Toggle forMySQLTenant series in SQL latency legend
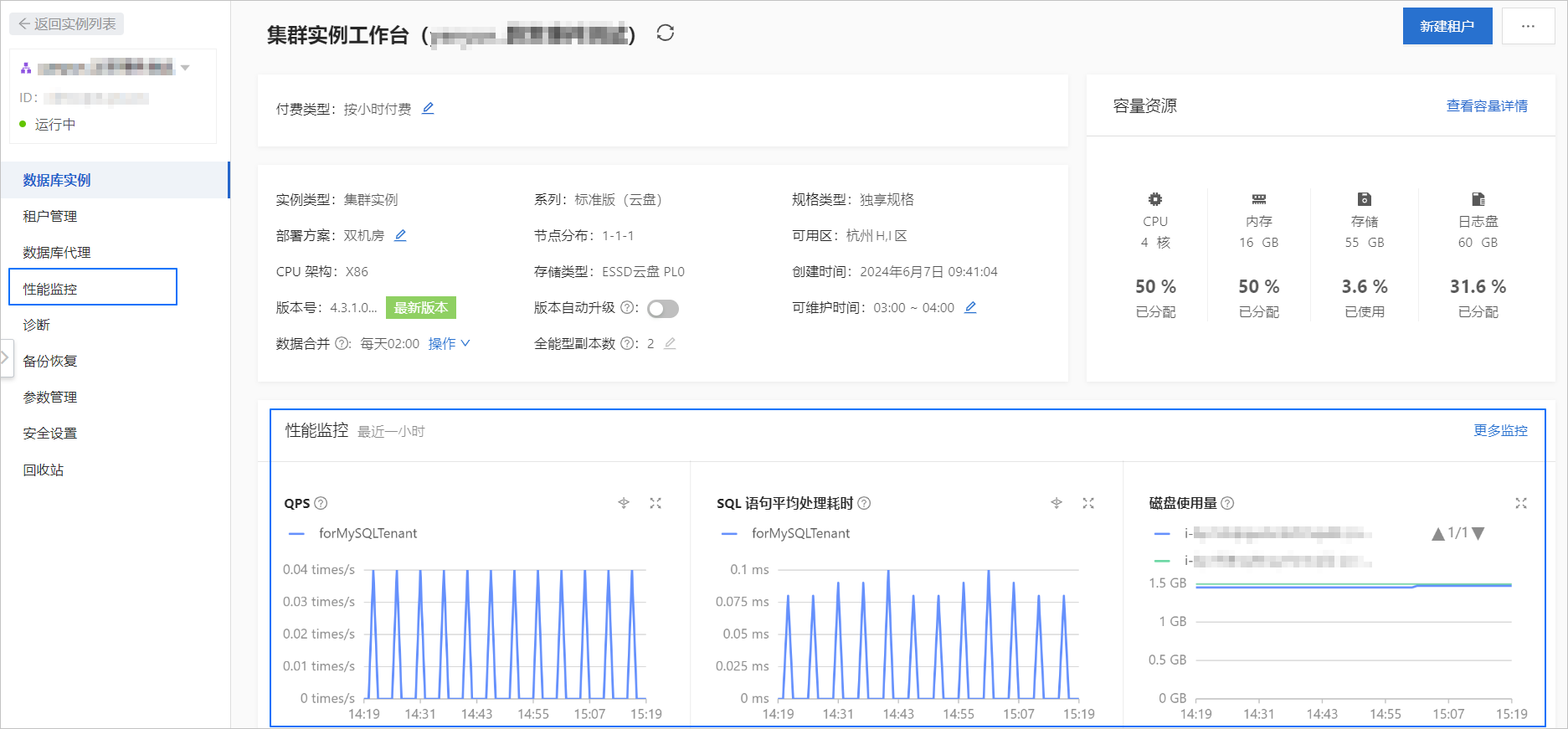Screen dimensions: 1568x729 [785, 533]
